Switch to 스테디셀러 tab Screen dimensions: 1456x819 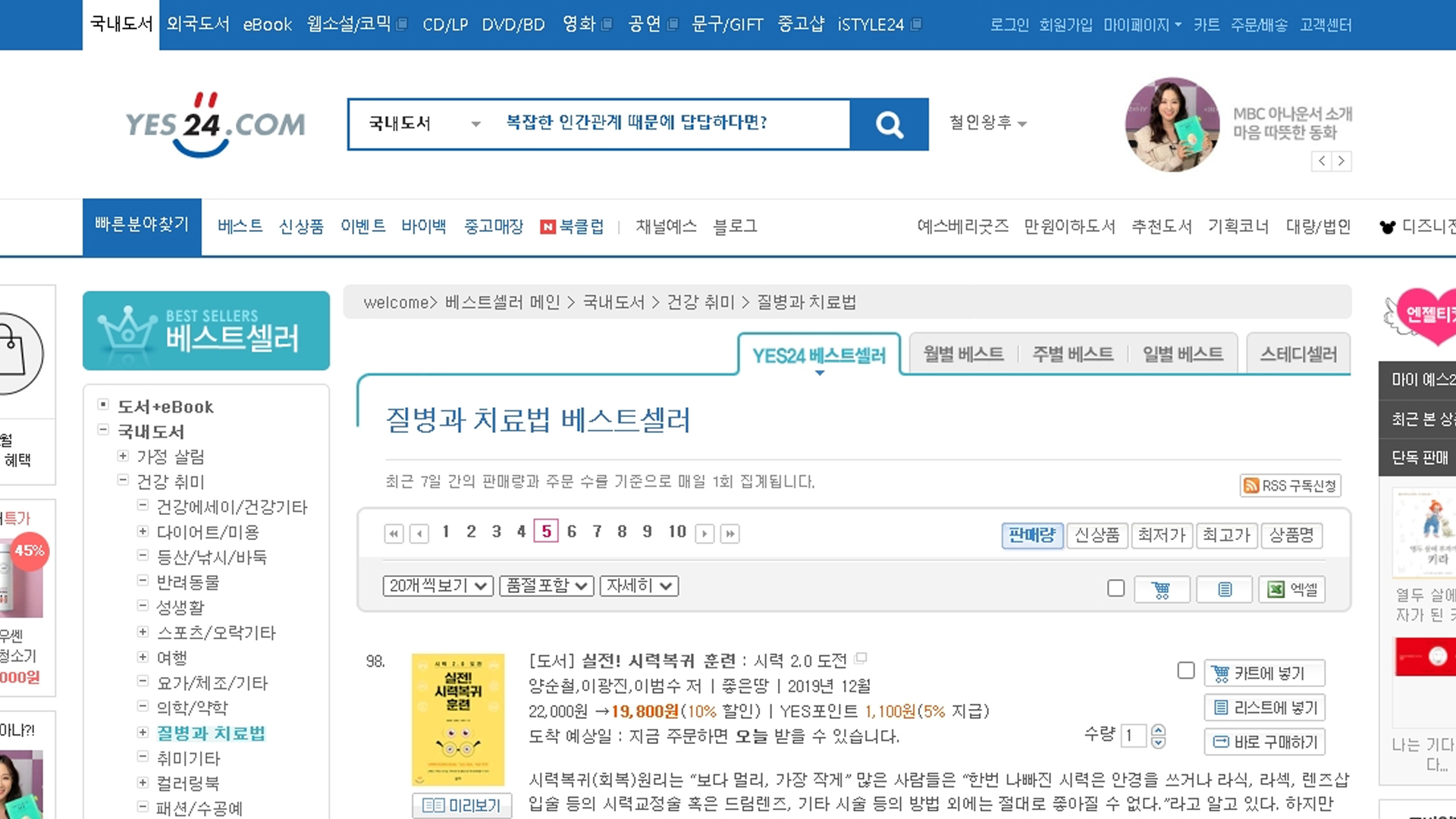[1298, 354]
